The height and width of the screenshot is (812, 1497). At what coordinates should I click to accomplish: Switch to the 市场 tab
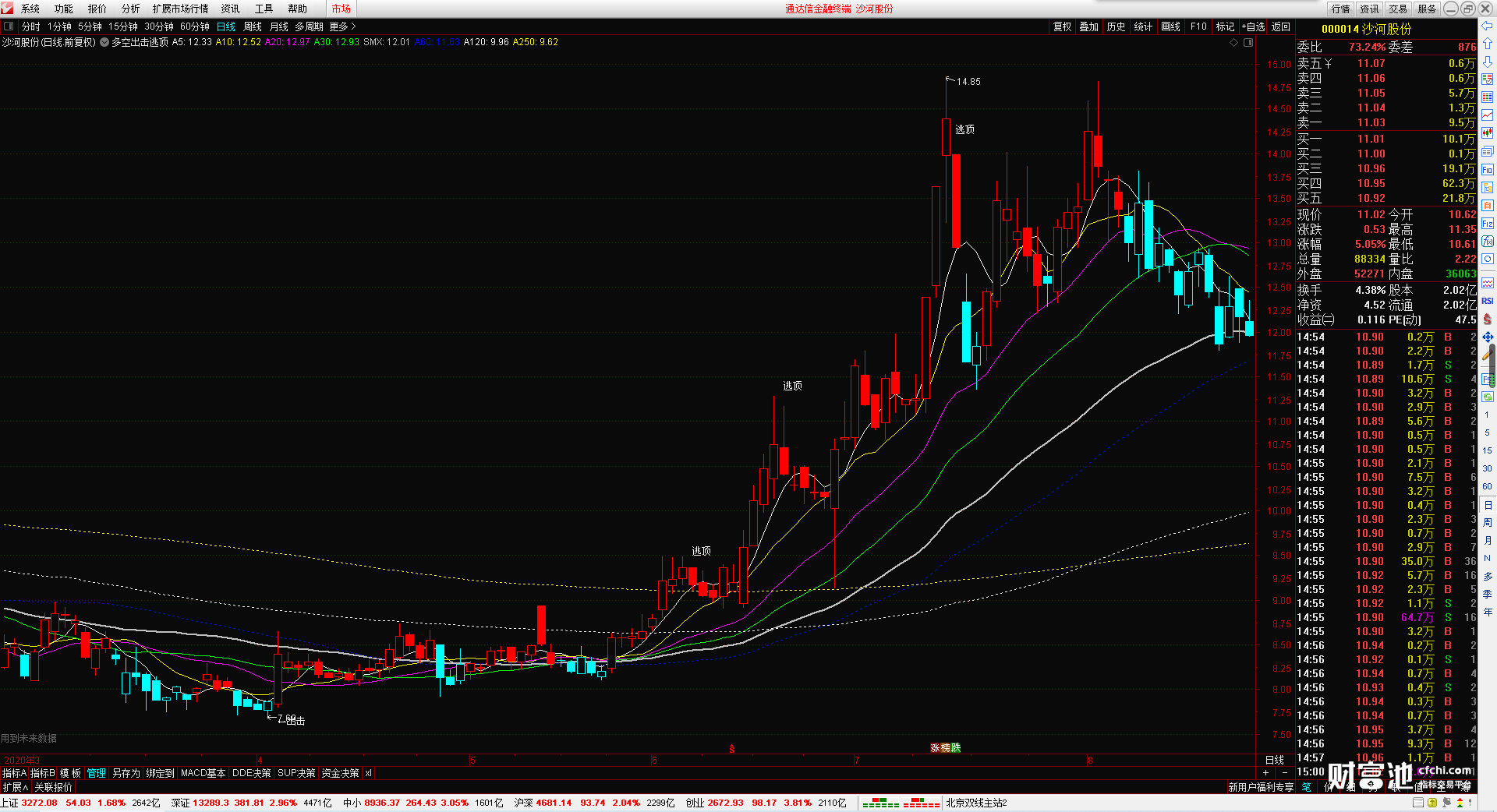pos(342,9)
